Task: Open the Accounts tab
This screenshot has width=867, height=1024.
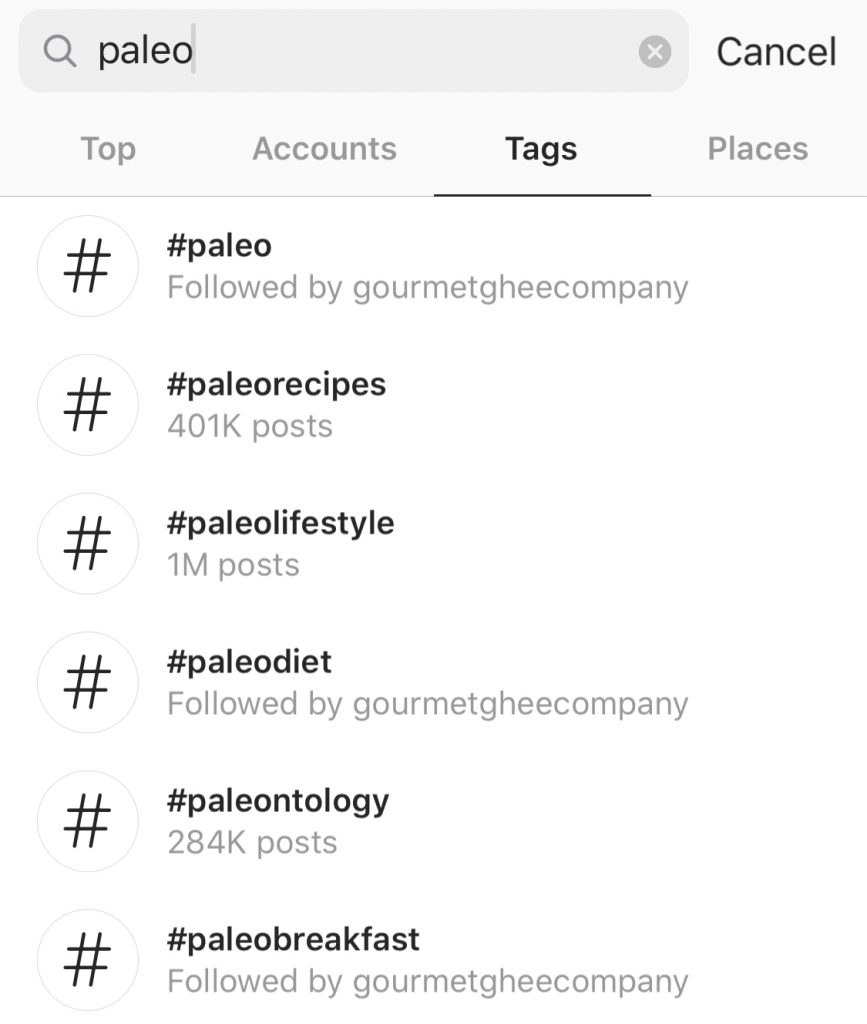Action: (x=324, y=148)
